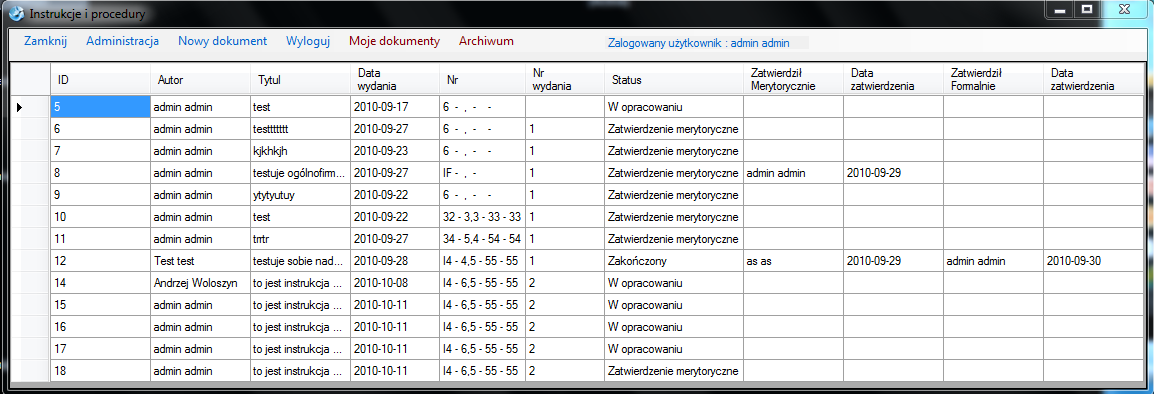Select the ID cell with value 14
The height and width of the screenshot is (394, 1154).
click(100, 283)
